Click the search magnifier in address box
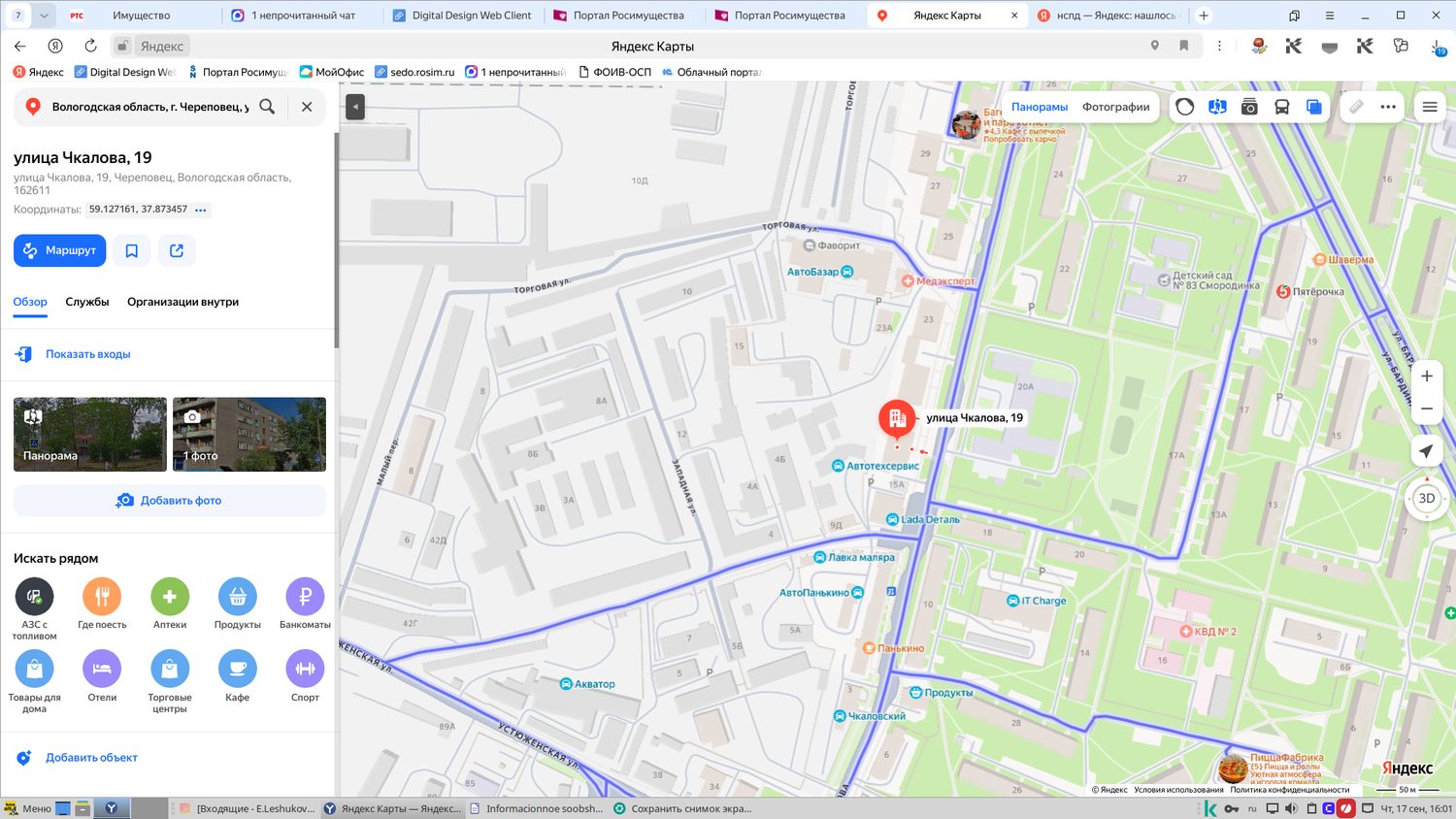 [267, 107]
